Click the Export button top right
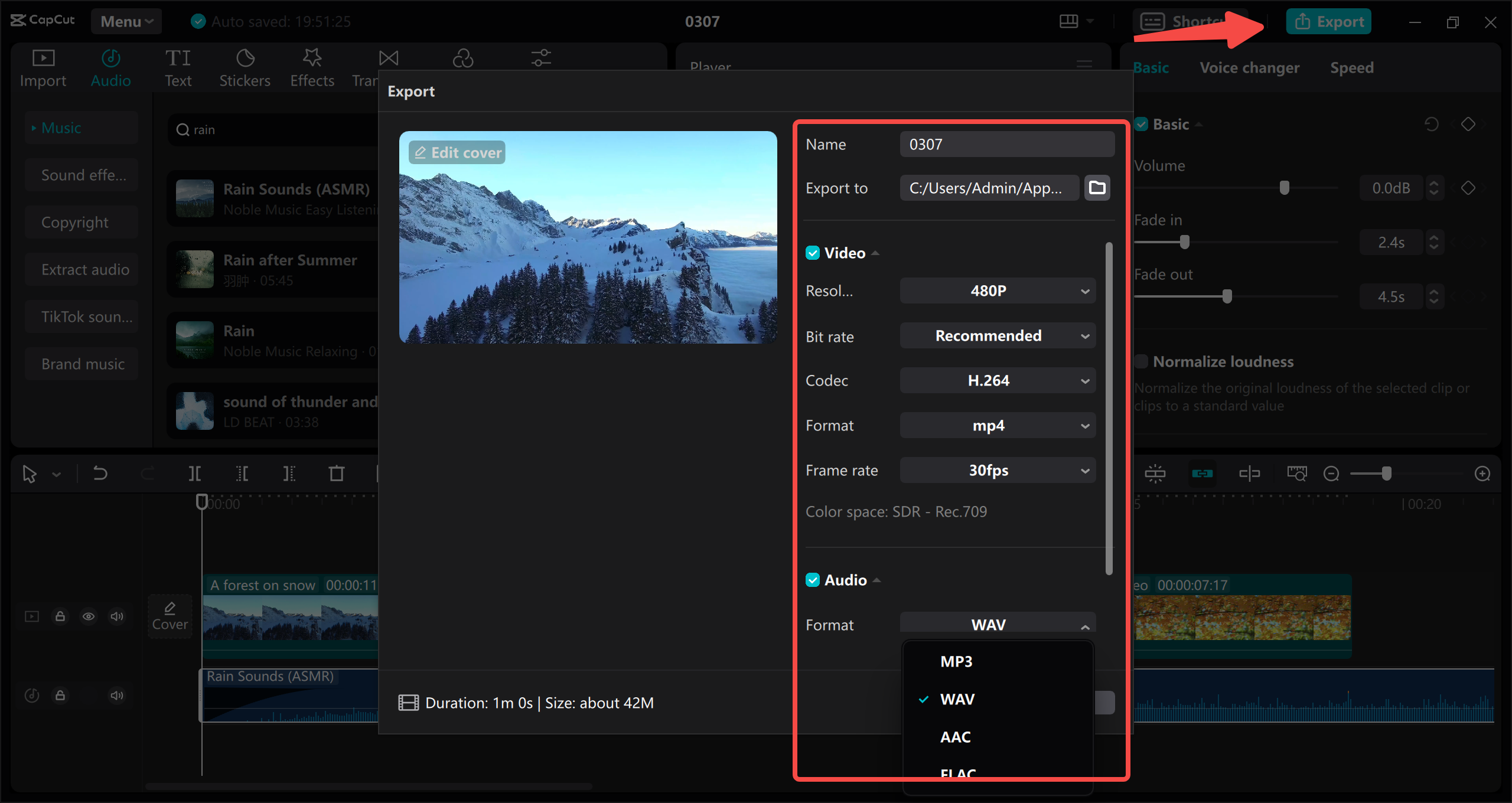This screenshot has width=1512, height=803. click(1330, 22)
